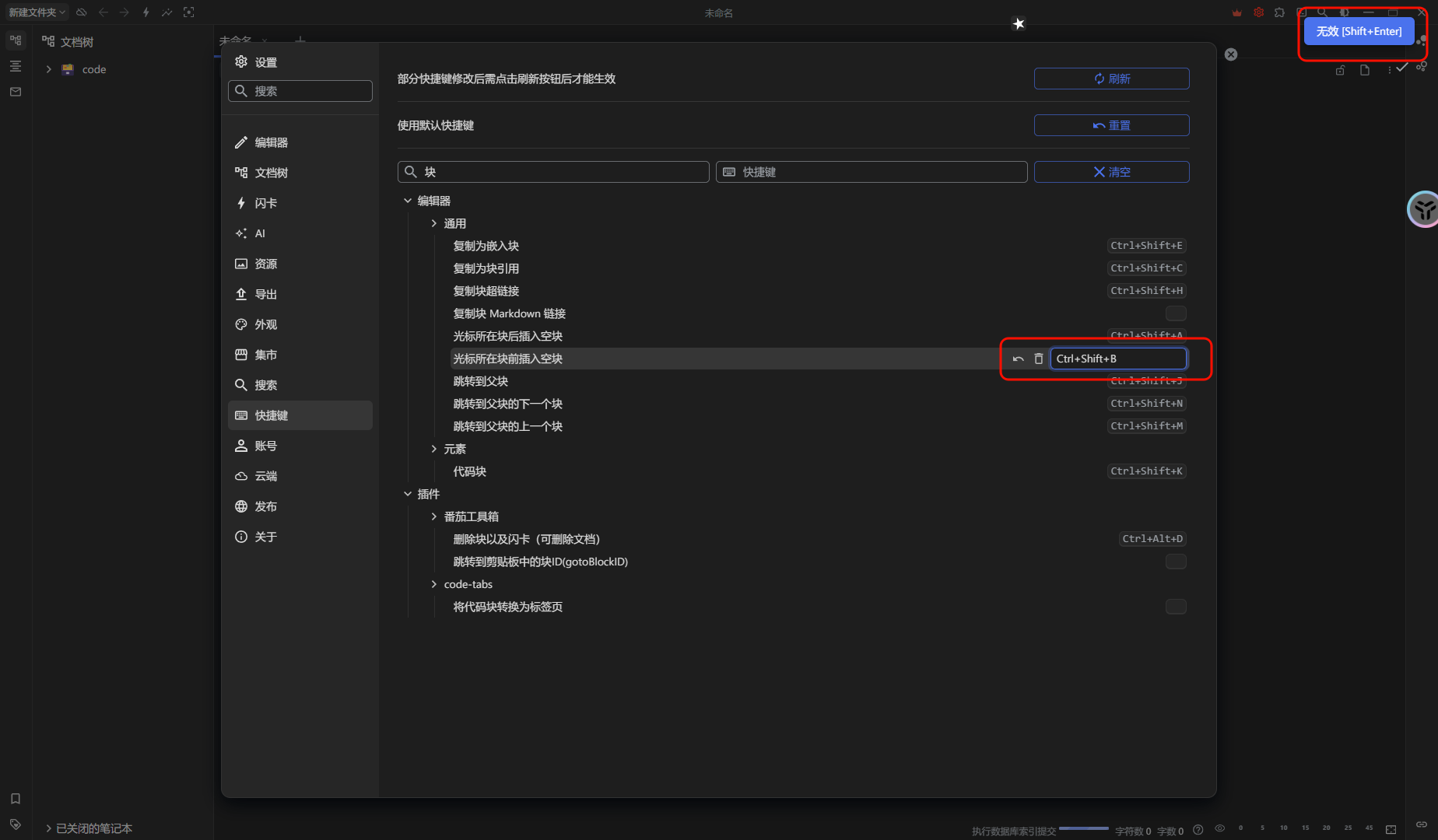
Task: Click the floating round icon at right edge
Action: coord(1424,209)
